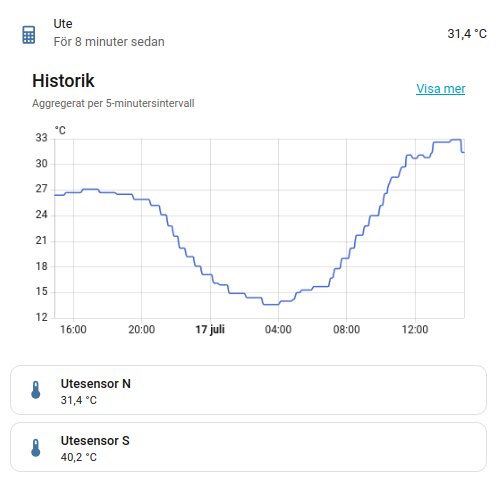
Task: Click the 33 label on temperature axis
Action: click(42, 138)
